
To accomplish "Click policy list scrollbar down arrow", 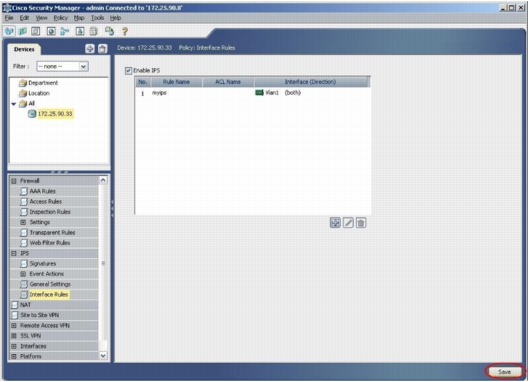I will [x=103, y=356].
